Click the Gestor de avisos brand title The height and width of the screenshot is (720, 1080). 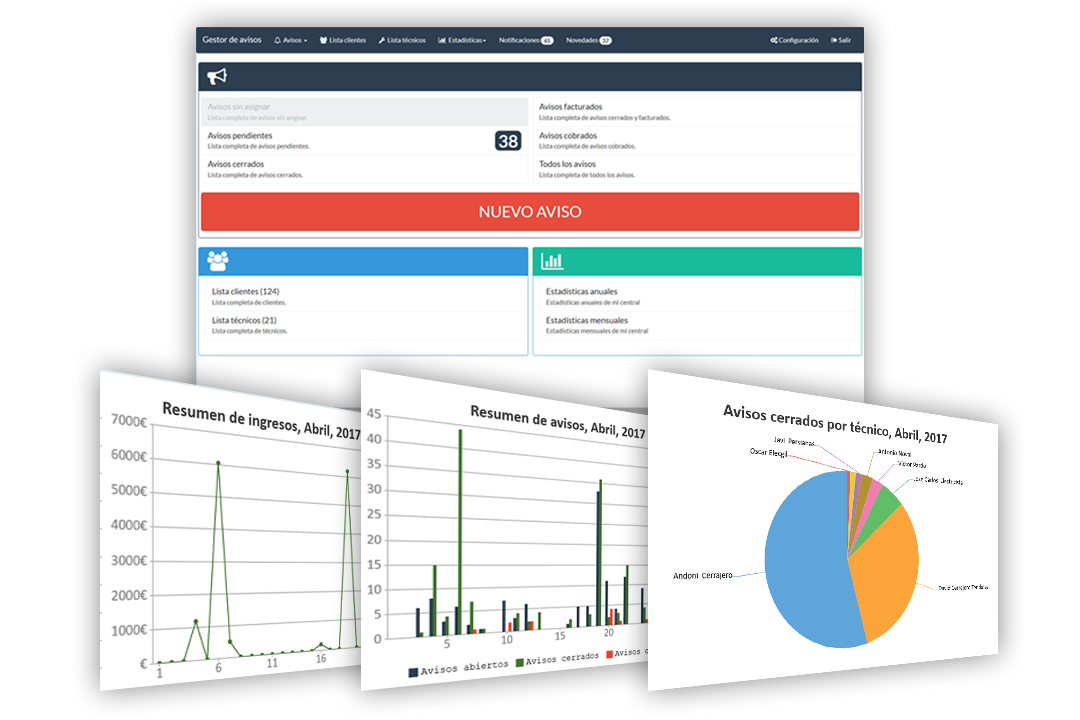[x=232, y=41]
